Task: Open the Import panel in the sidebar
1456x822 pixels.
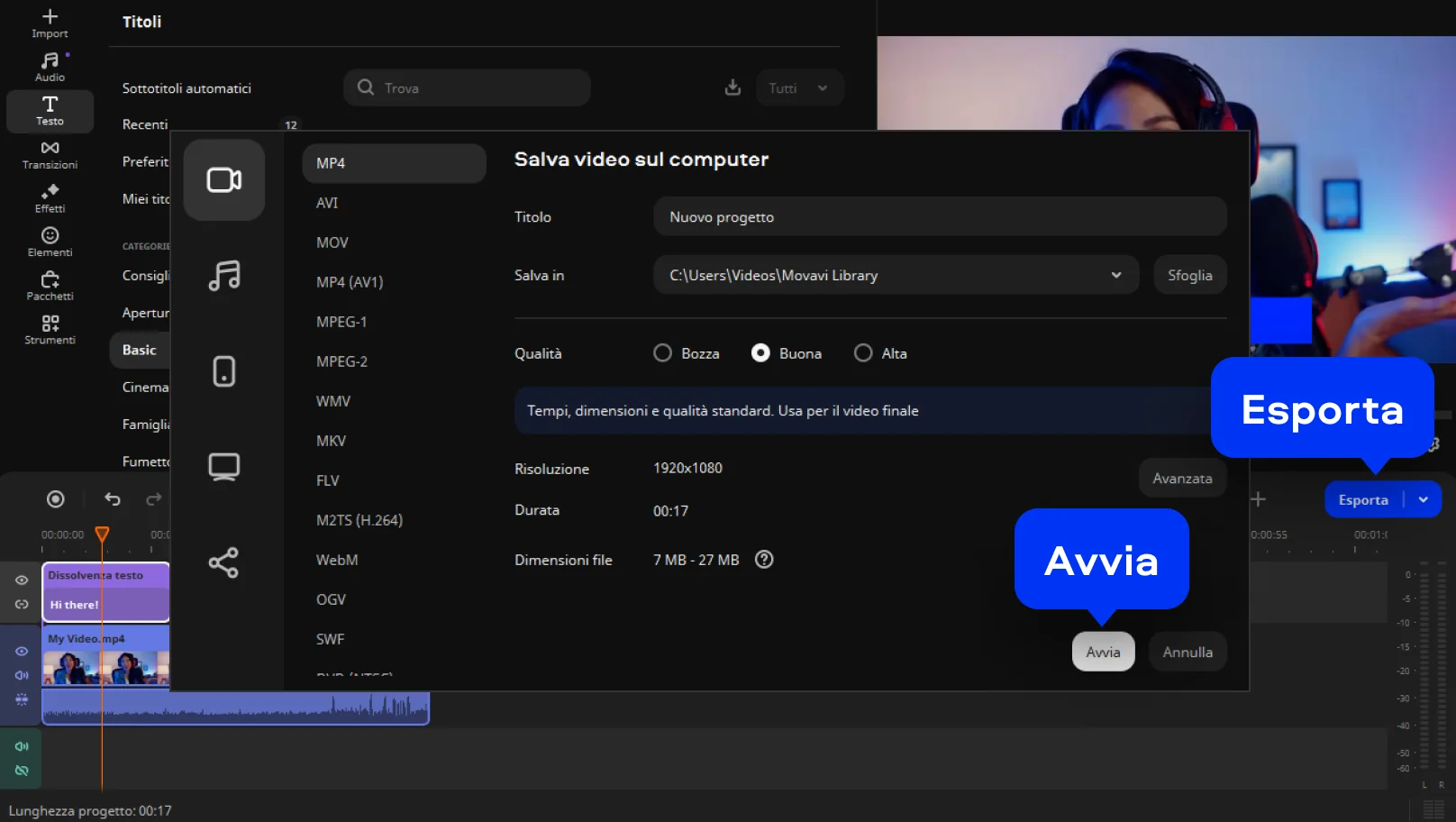Action: tap(50, 23)
